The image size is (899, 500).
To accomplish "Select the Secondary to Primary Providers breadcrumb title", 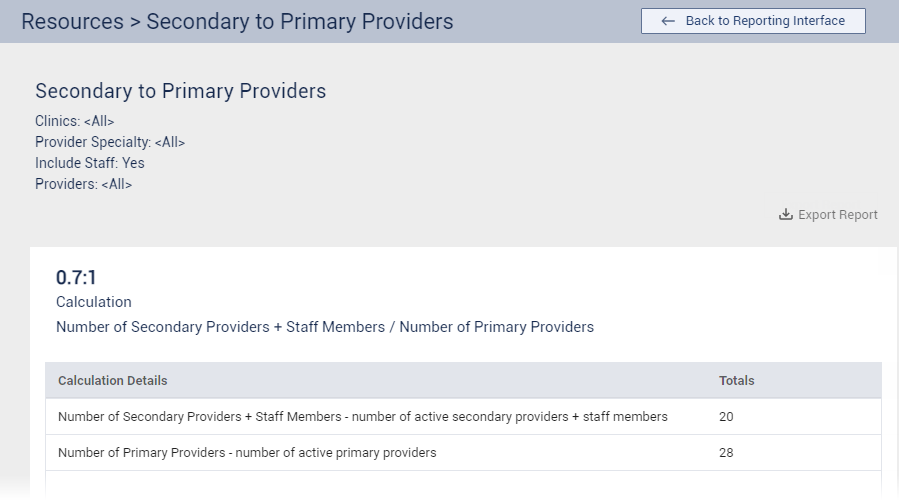I will 299,21.
